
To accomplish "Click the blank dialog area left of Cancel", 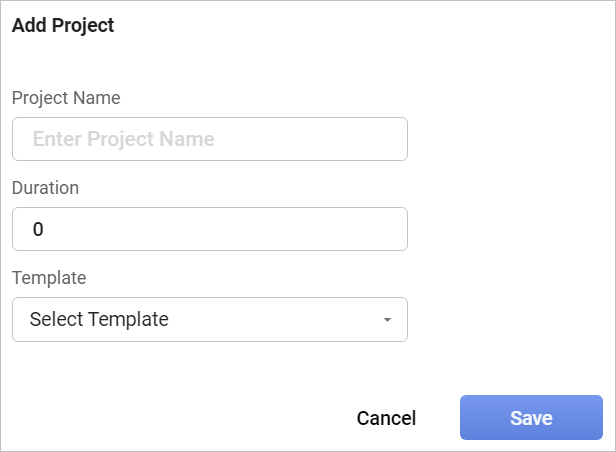I will point(180,418).
